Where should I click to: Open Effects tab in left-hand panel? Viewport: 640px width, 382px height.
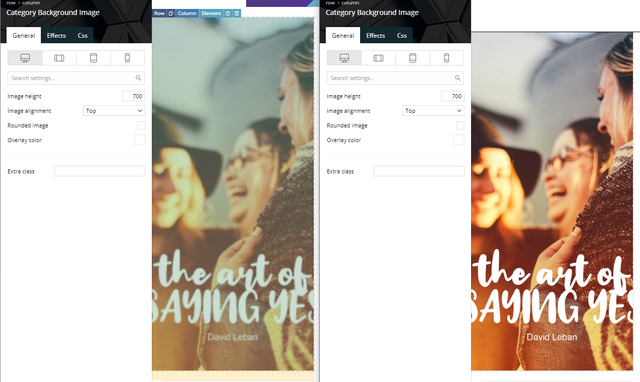tap(56, 36)
